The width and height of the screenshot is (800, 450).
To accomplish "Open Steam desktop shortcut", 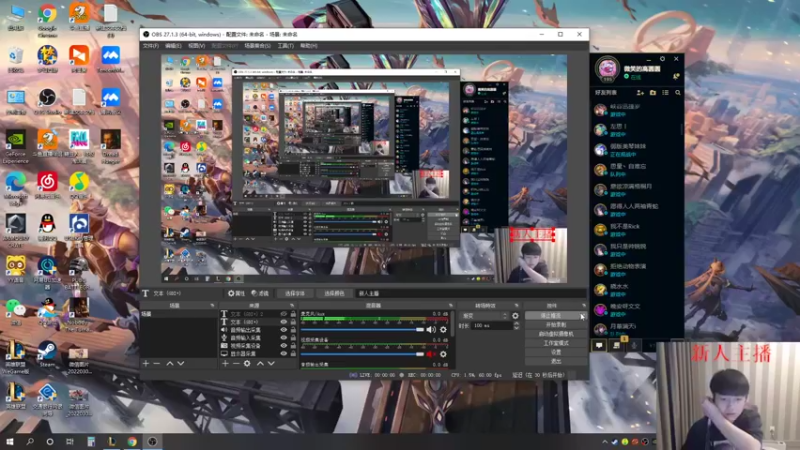I will [47, 354].
